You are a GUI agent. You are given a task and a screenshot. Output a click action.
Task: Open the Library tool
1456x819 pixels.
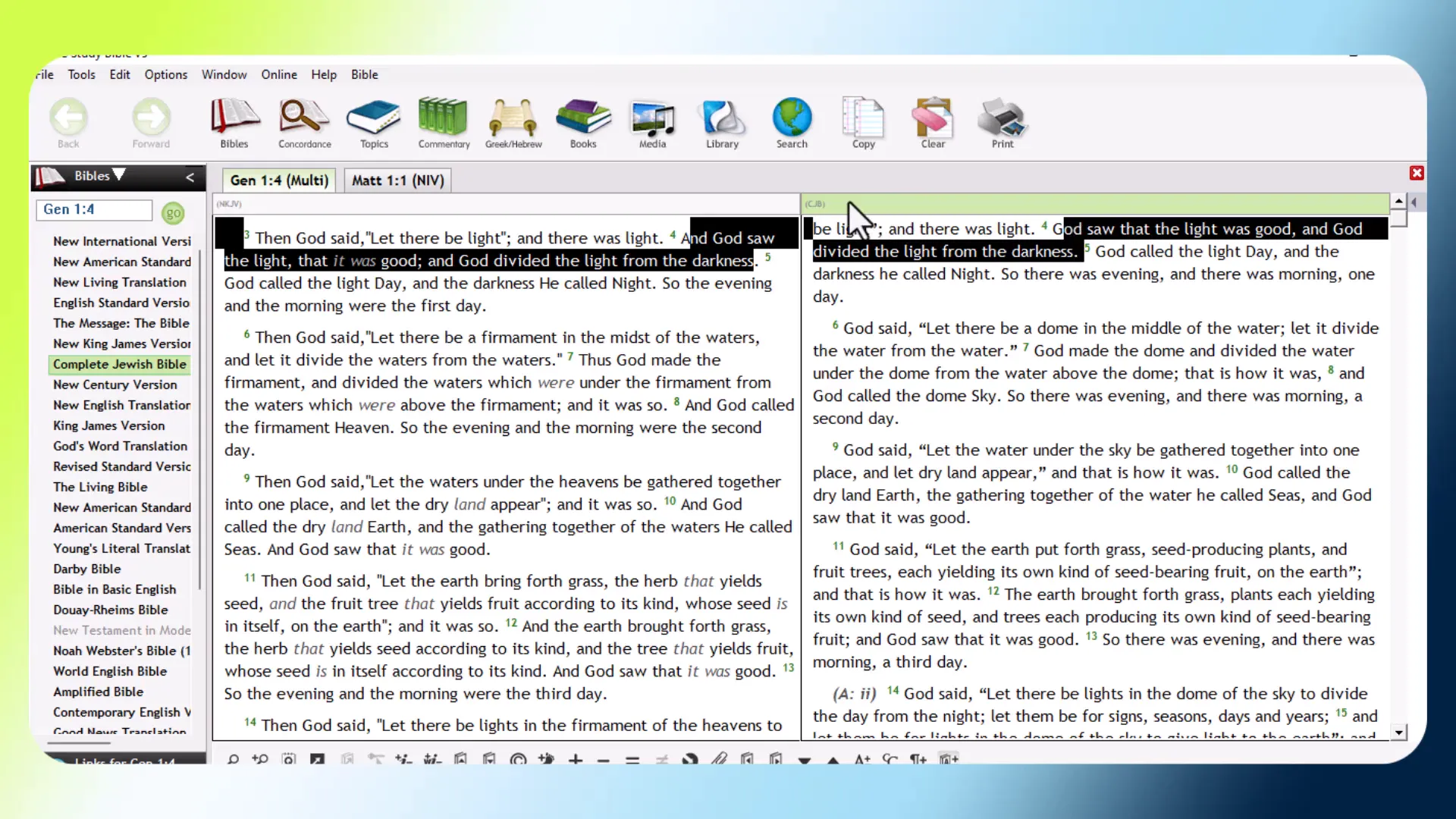(x=722, y=124)
